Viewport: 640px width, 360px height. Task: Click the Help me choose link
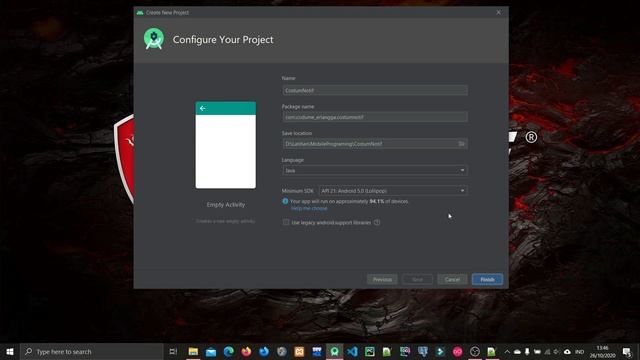tap(309, 209)
